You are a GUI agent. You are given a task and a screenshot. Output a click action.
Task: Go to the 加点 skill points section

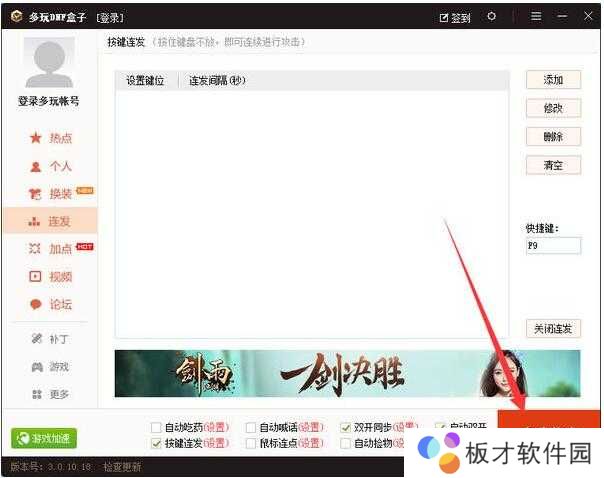[x=52, y=249]
